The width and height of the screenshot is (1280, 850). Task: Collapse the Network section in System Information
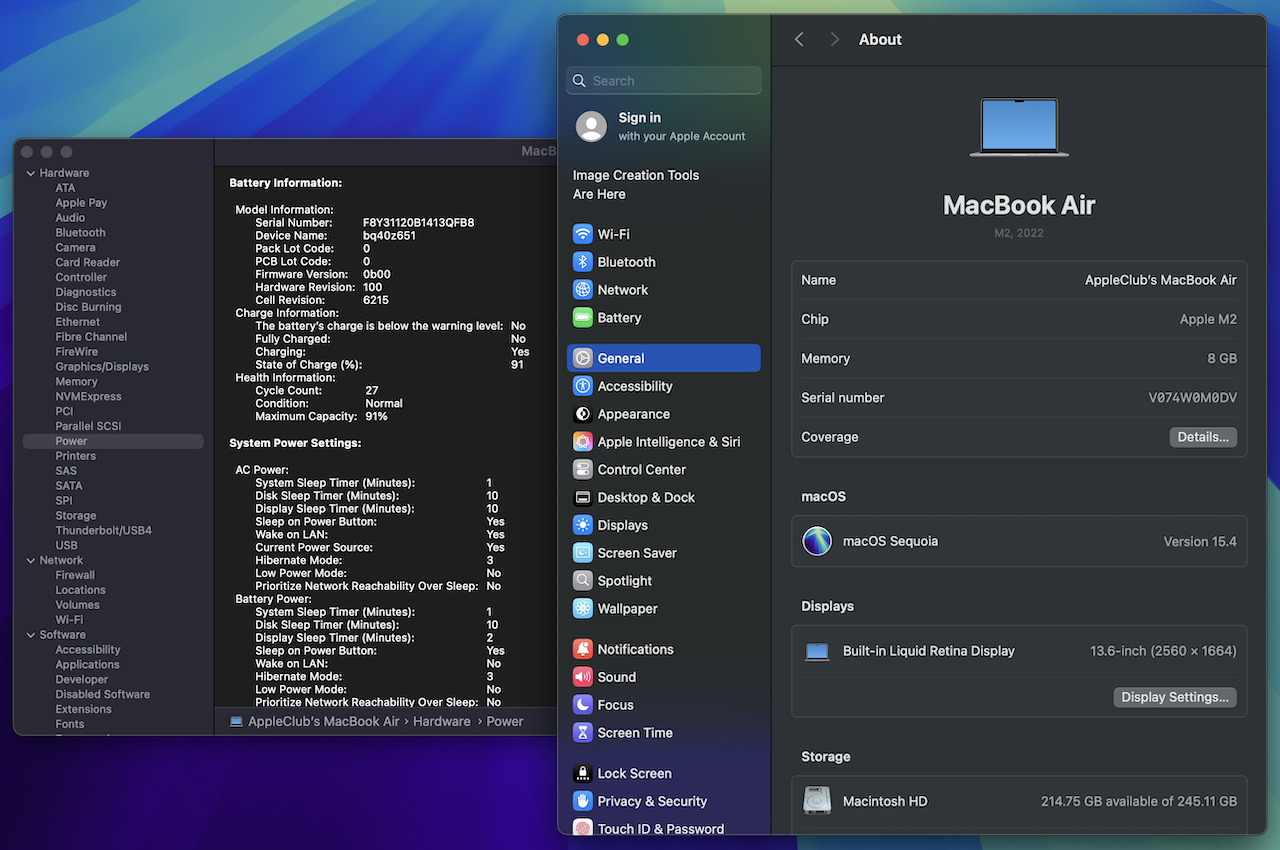pos(31,560)
